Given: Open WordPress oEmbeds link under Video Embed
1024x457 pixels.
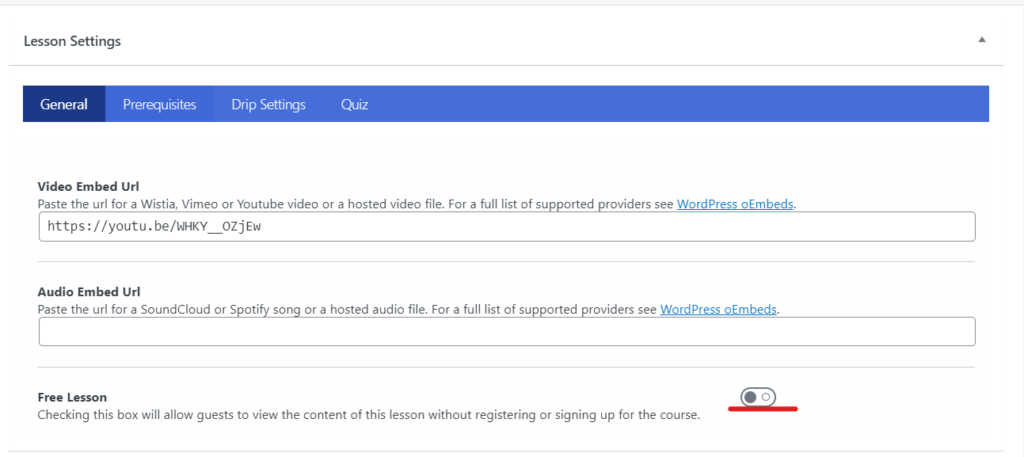Looking at the screenshot, I should (736, 204).
